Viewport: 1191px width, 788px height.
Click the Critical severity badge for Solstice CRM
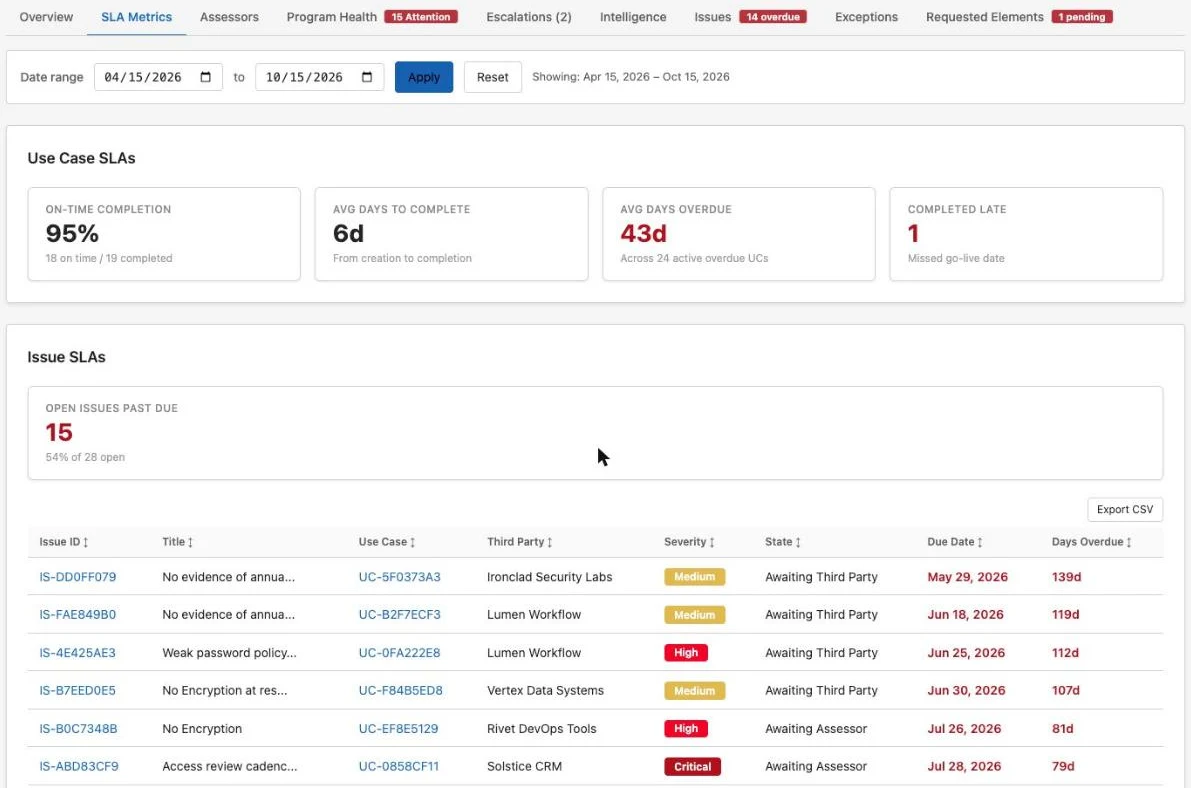tap(692, 767)
